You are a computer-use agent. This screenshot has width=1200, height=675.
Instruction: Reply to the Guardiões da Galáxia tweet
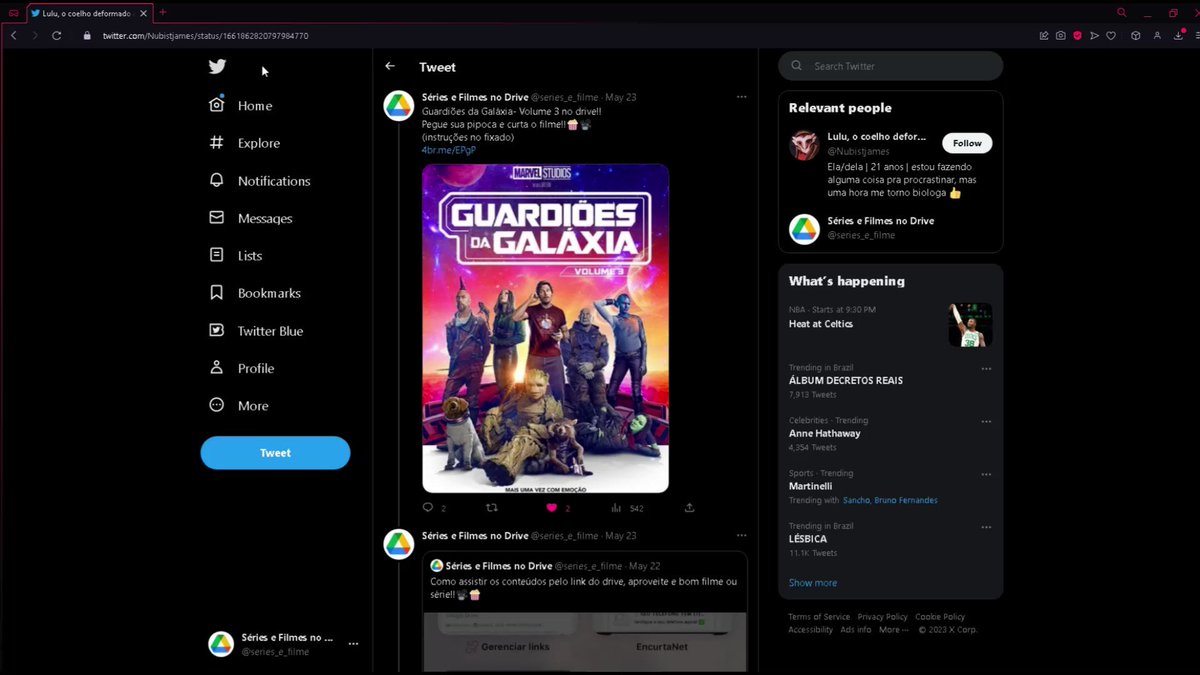point(428,508)
